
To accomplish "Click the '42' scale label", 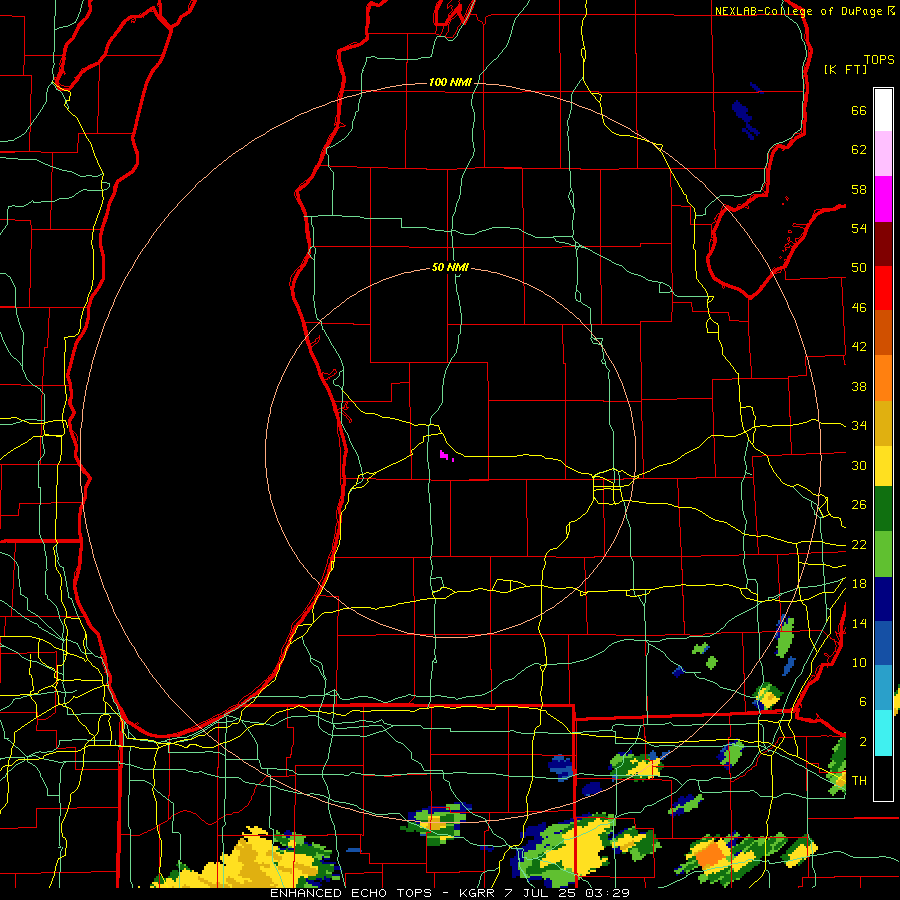I will tap(859, 347).
